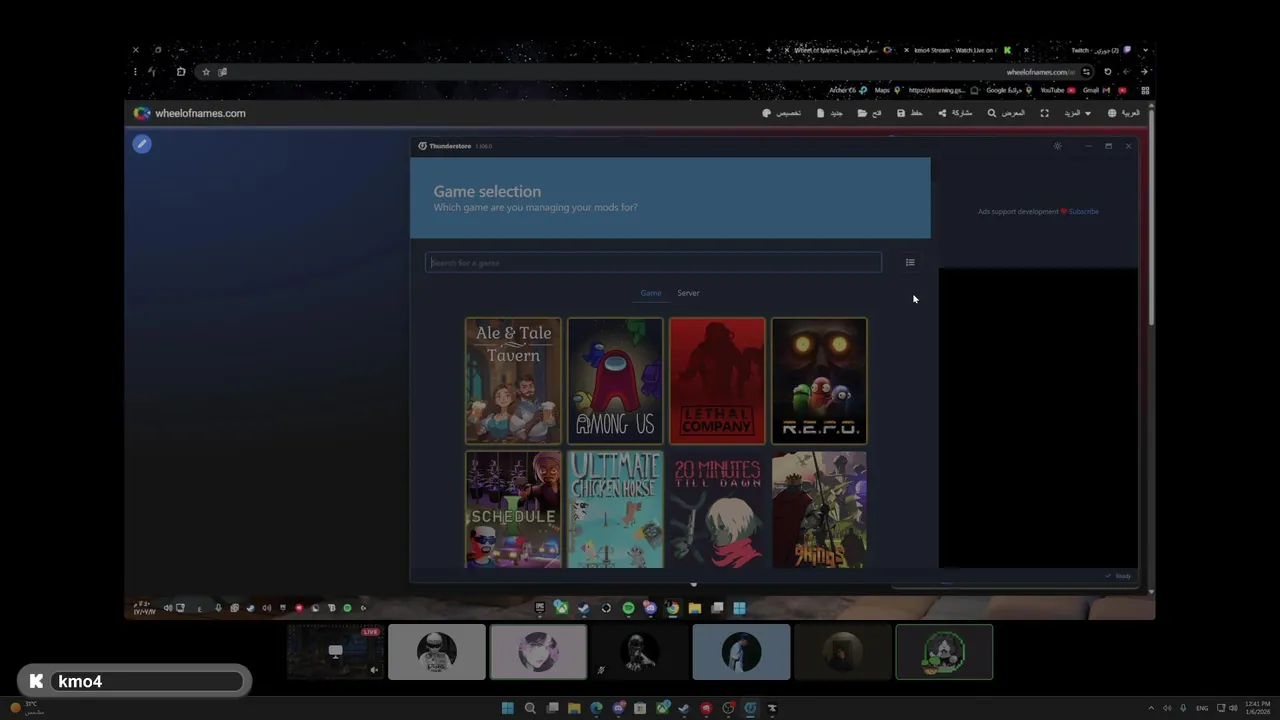
Task: Click the جديد new file button
Action: (x=830, y=113)
